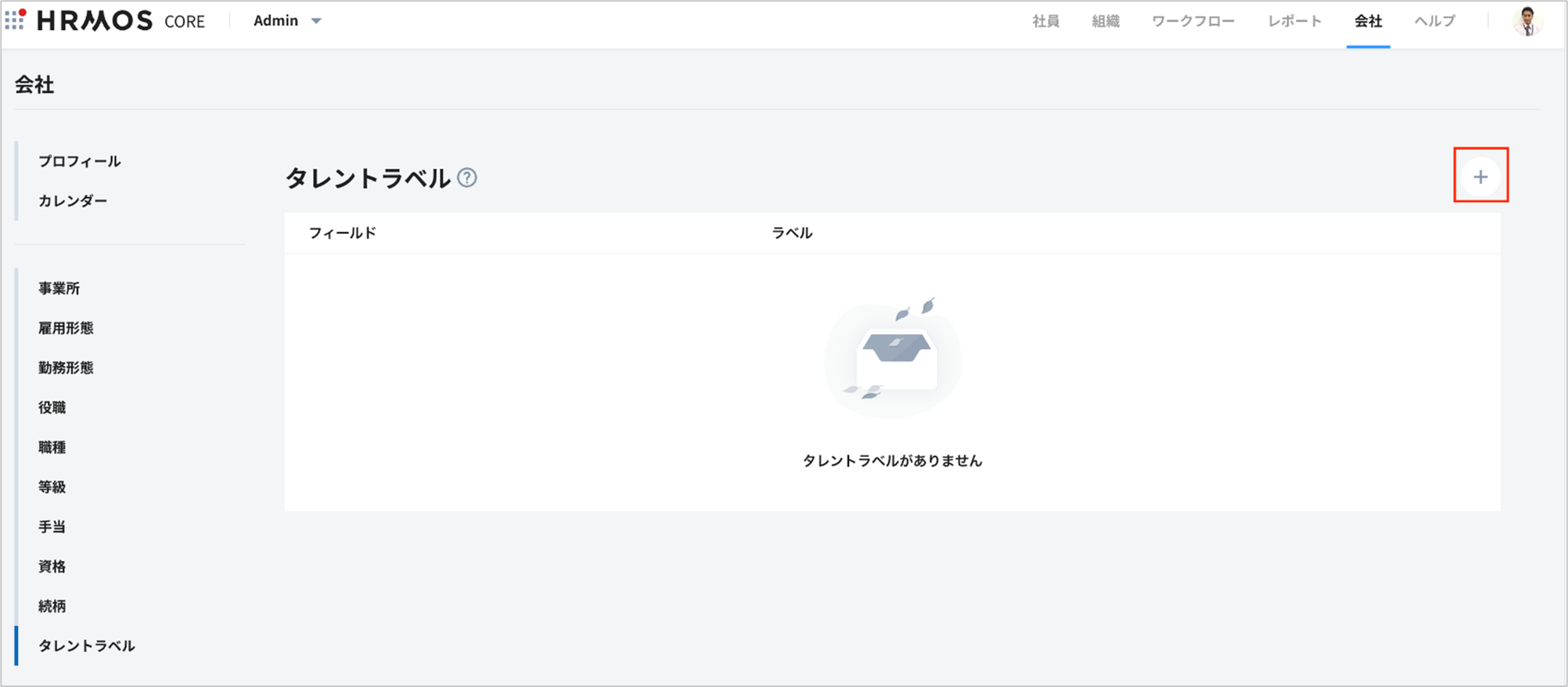Open the 社員 tab
The height and width of the screenshot is (687, 1568).
(x=1045, y=22)
